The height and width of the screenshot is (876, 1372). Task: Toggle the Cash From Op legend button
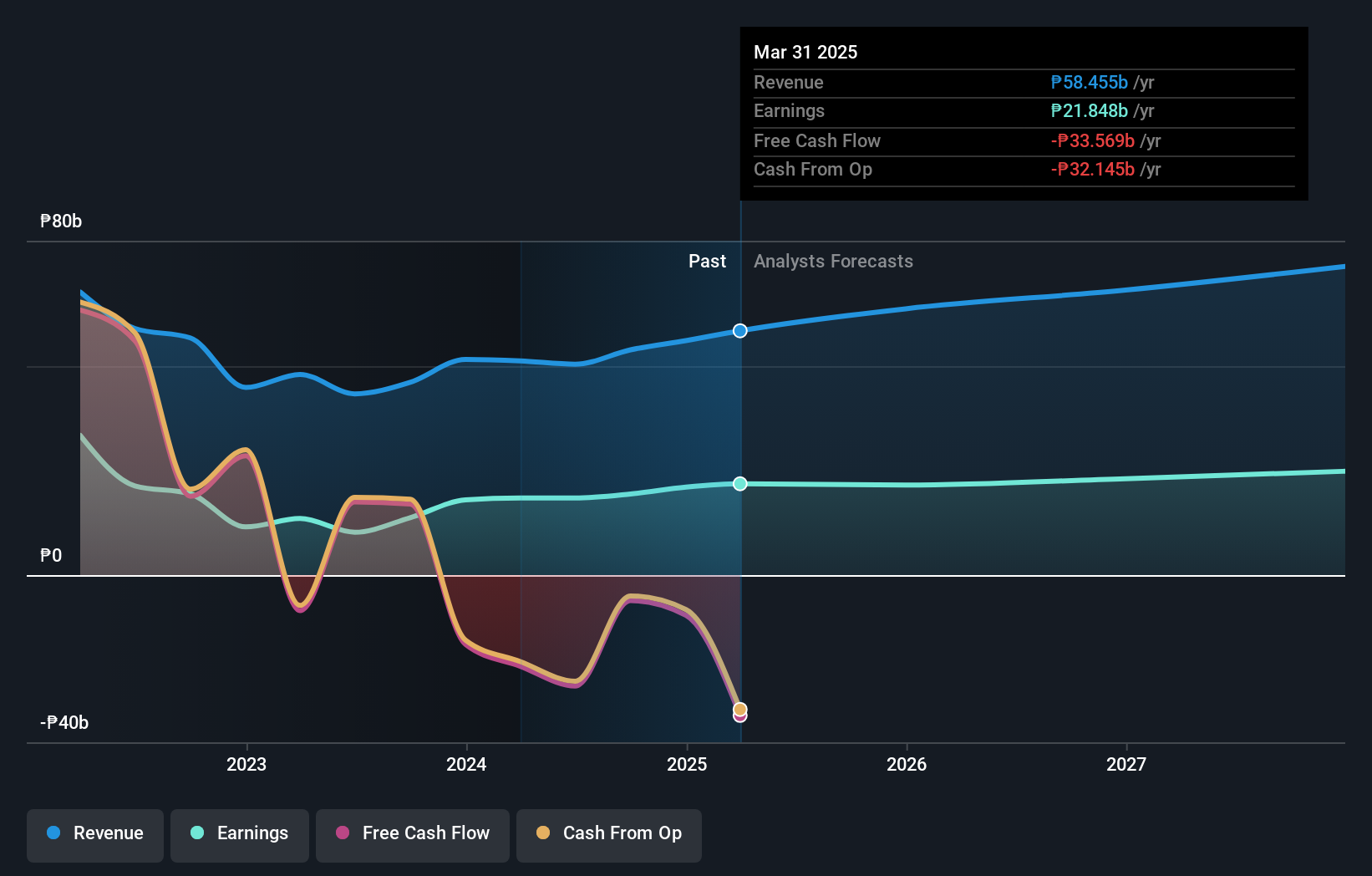[609, 835]
